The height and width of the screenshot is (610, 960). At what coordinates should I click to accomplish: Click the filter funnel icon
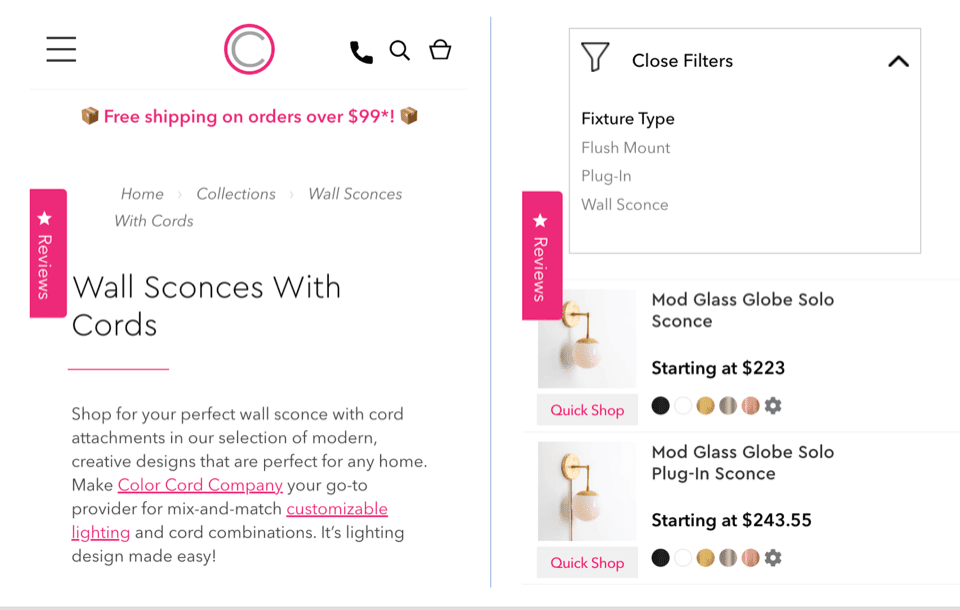pyautogui.click(x=596, y=58)
